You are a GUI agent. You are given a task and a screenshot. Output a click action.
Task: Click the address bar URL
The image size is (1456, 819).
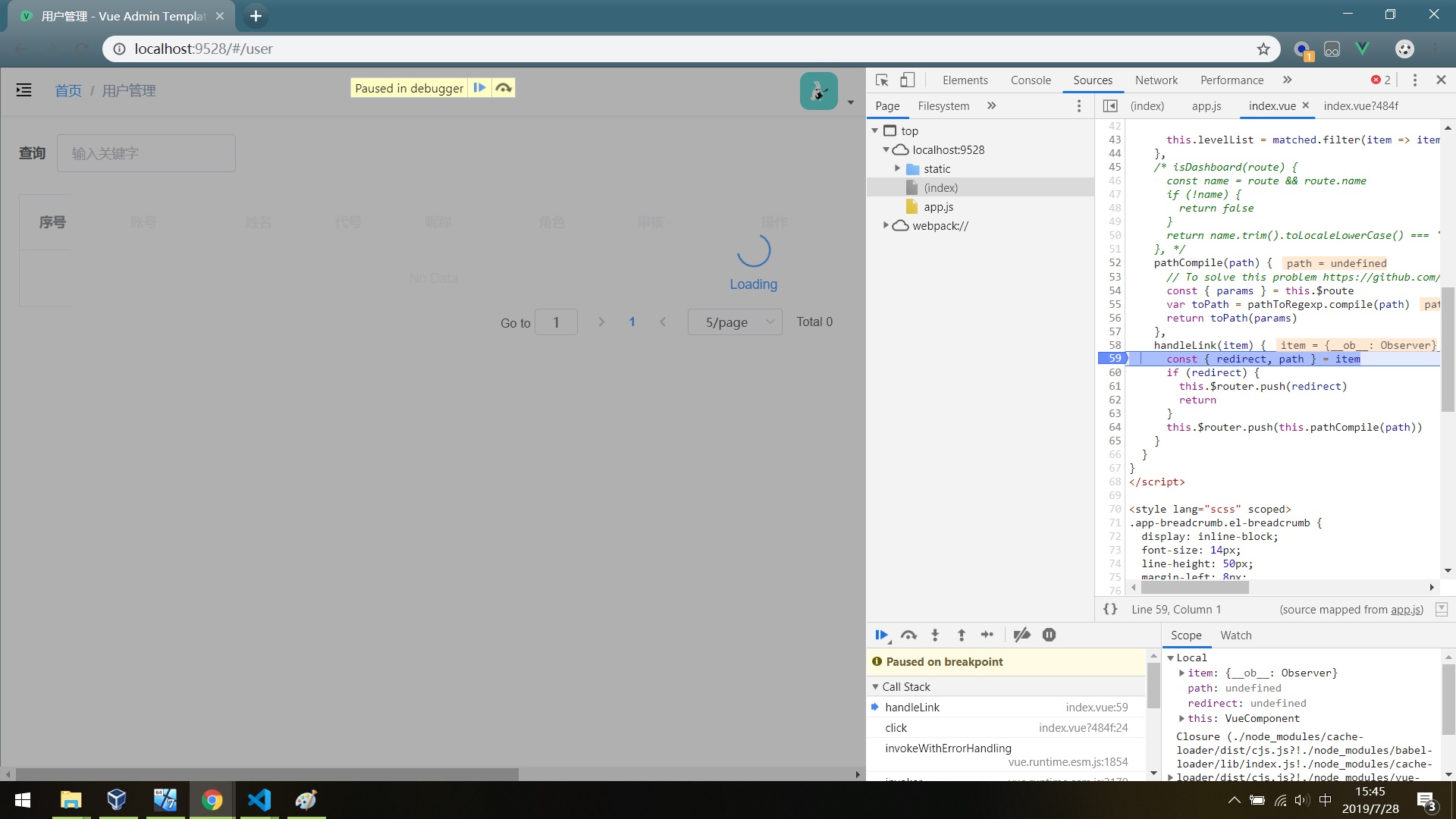pyautogui.click(x=203, y=49)
